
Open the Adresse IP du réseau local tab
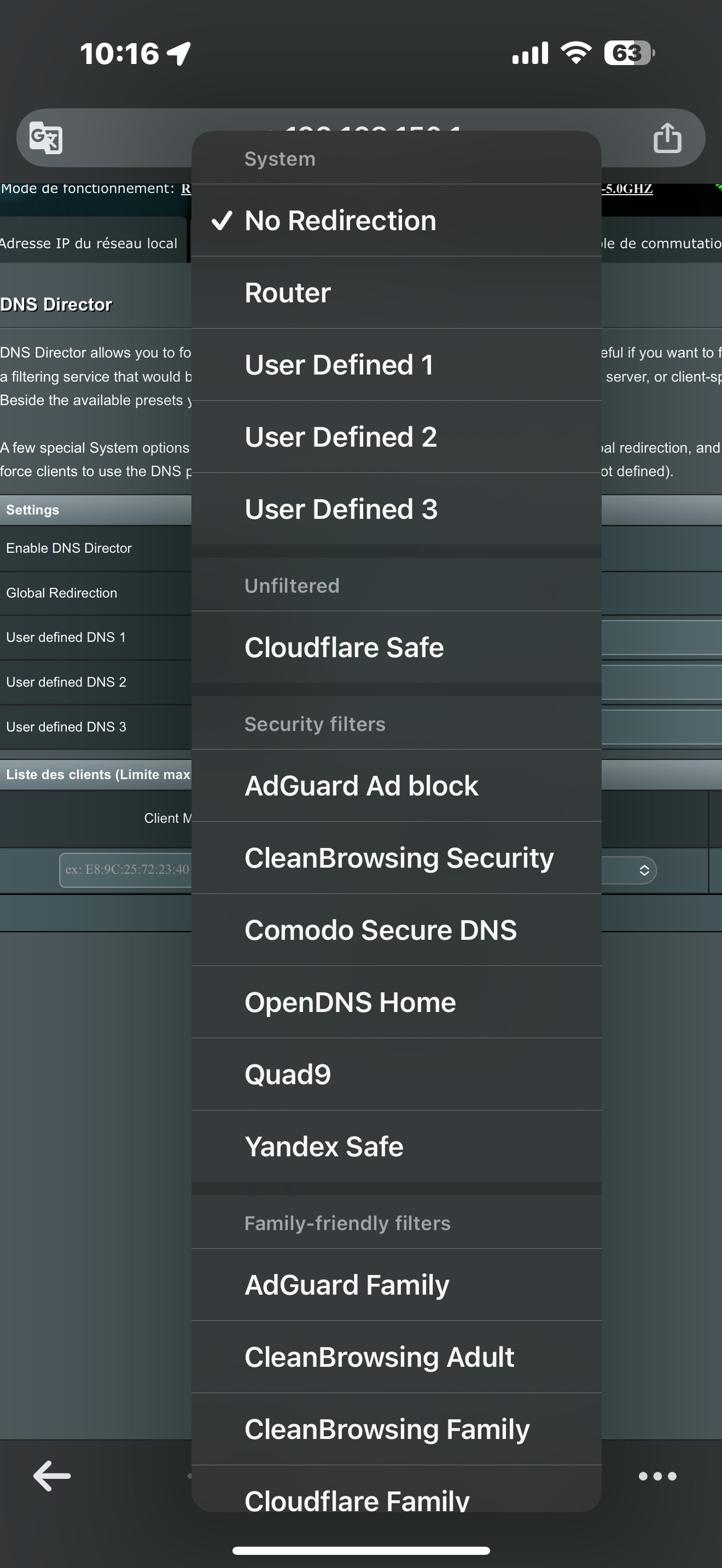92,243
